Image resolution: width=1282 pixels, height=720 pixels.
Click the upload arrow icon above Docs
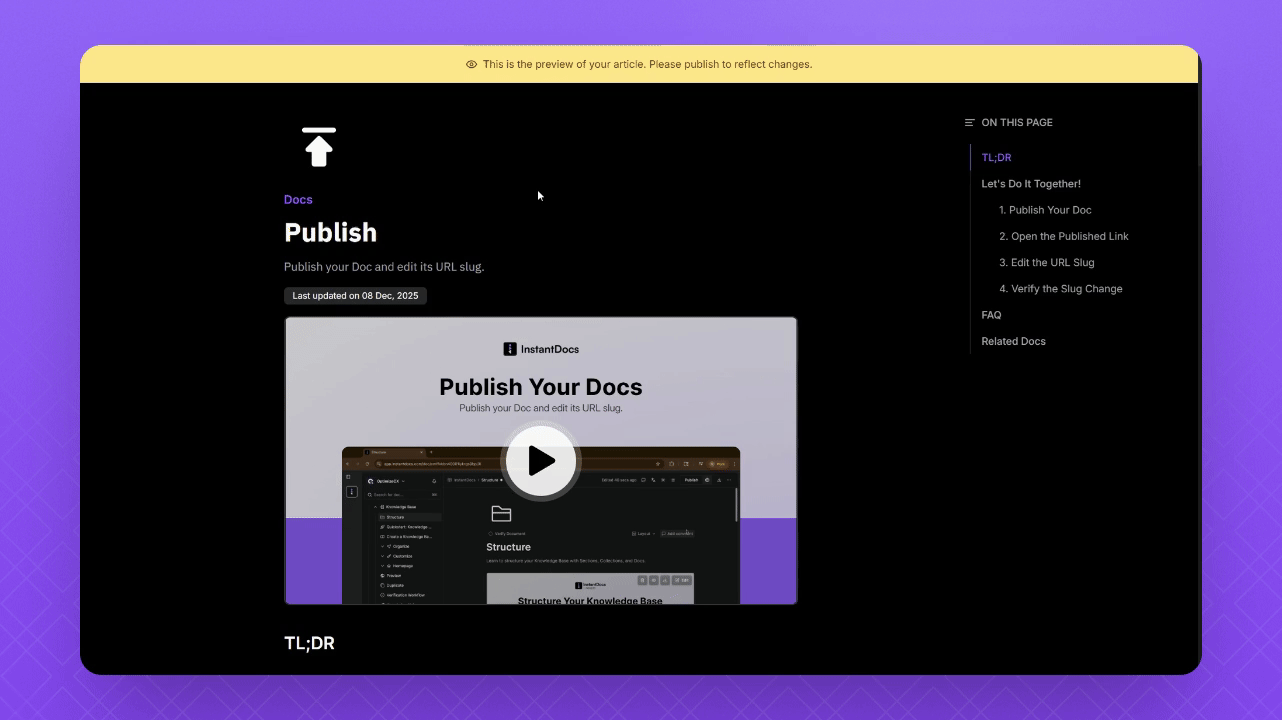tap(318, 147)
